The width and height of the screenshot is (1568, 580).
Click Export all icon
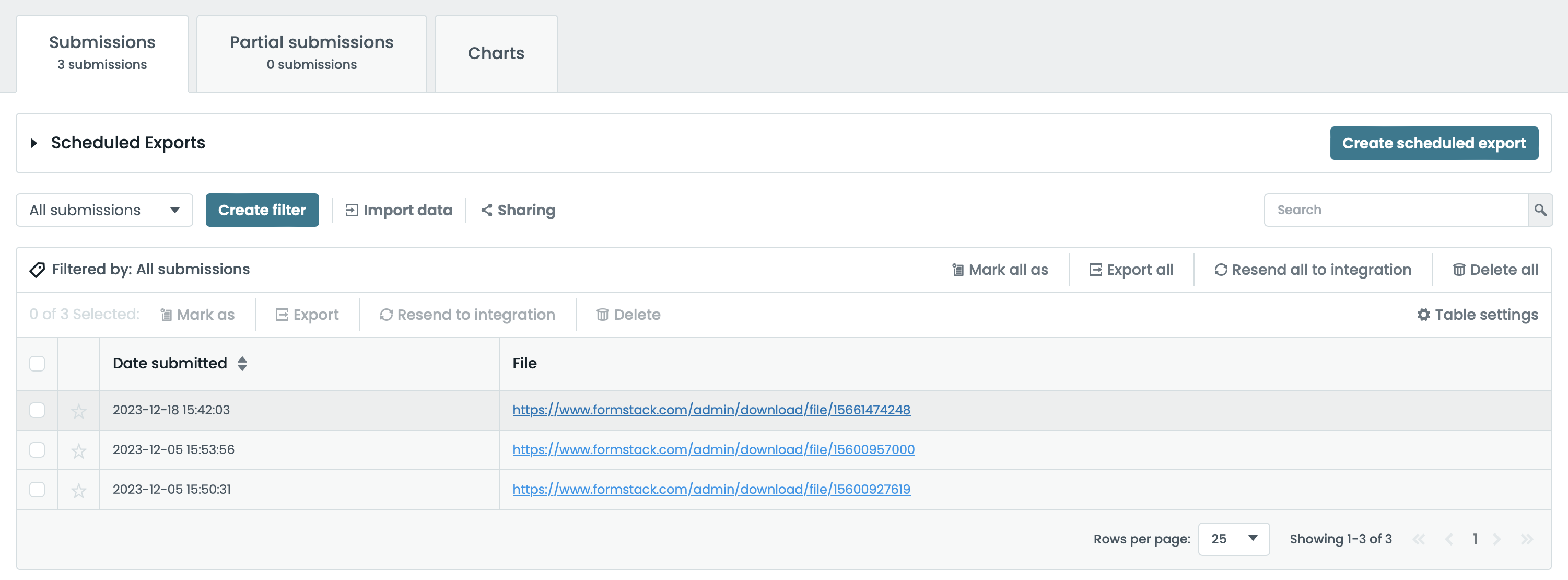point(1096,270)
